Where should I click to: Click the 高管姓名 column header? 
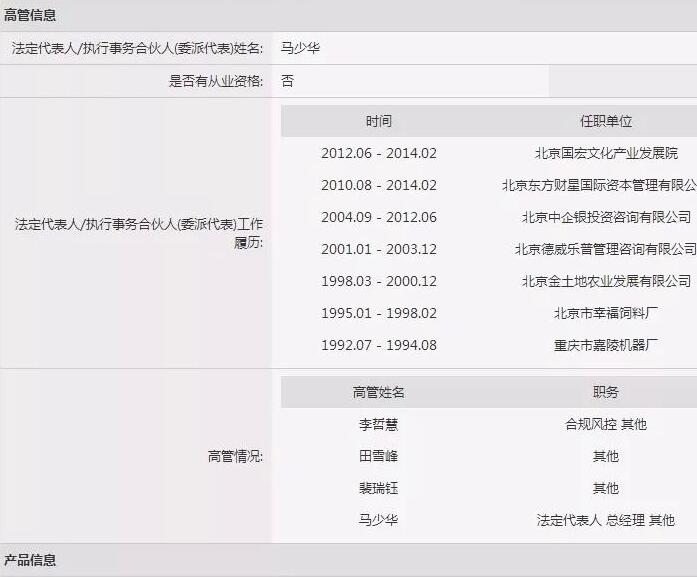(379, 392)
